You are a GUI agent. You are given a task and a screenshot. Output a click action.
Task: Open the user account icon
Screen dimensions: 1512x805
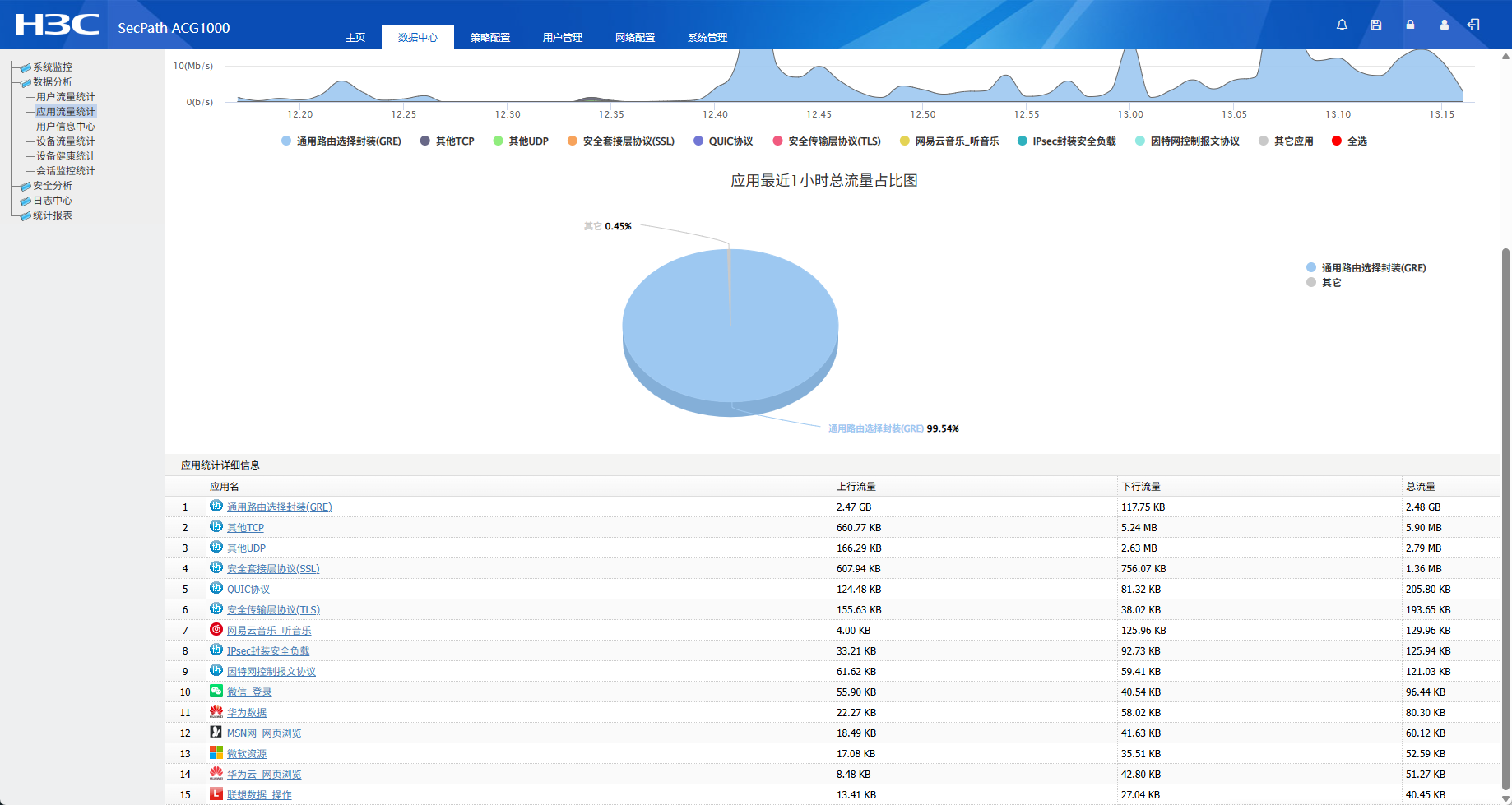pyautogui.click(x=1444, y=25)
